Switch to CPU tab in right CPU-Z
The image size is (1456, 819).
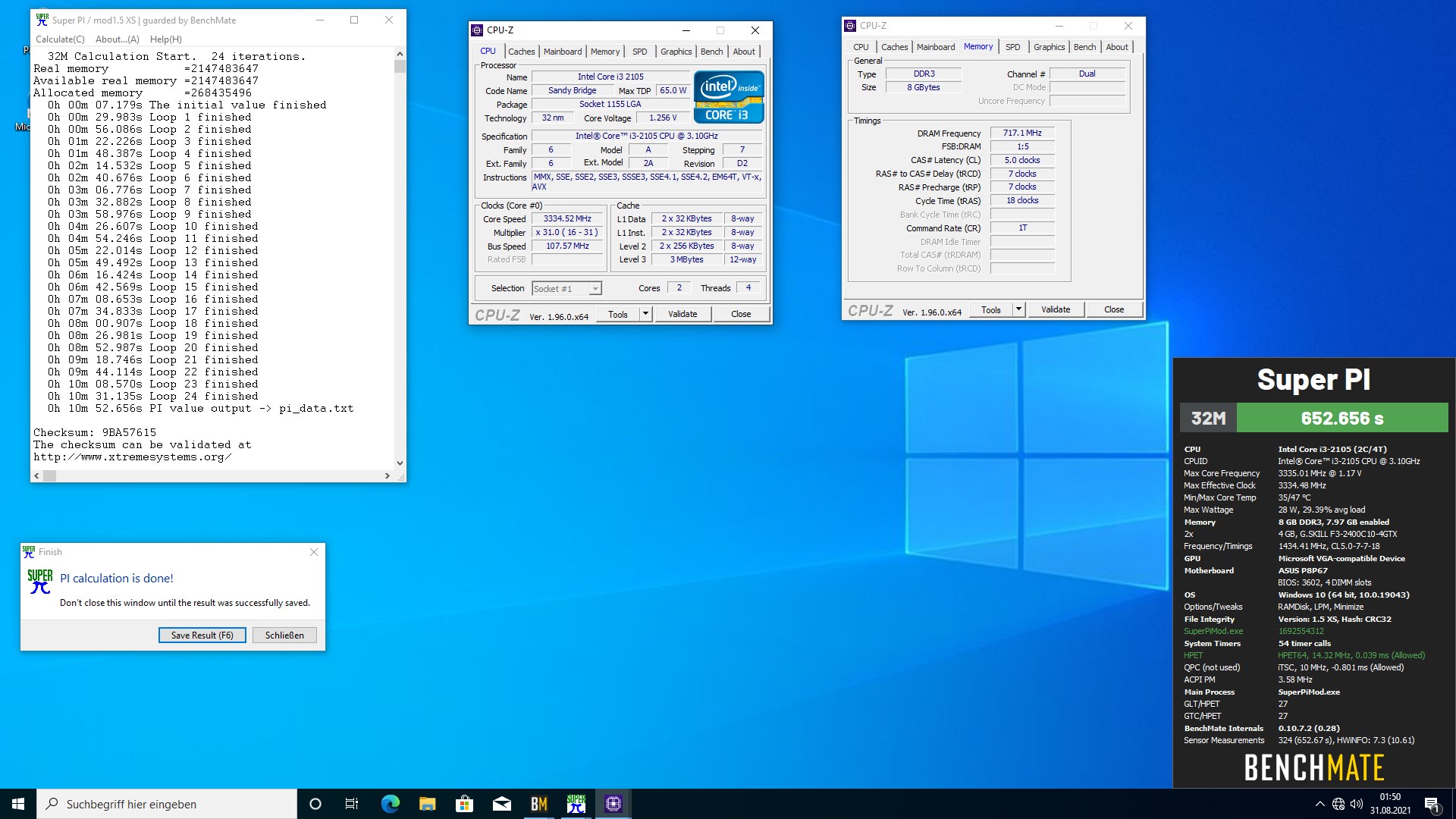[x=861, y=47]
